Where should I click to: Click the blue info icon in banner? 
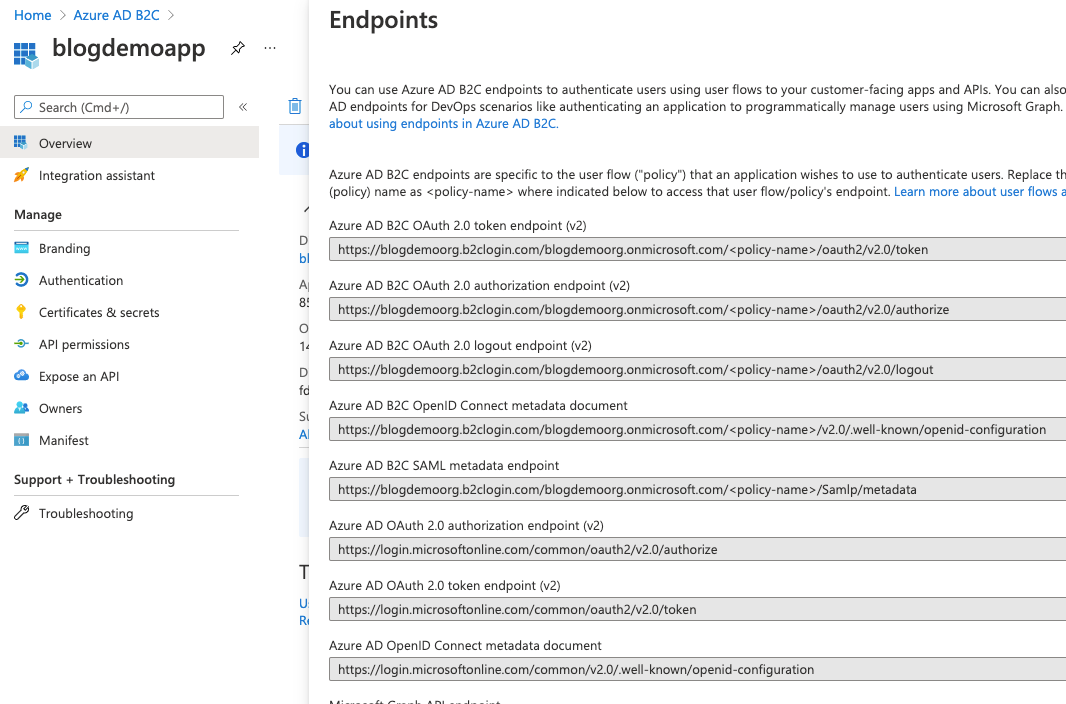coord(302,150)
